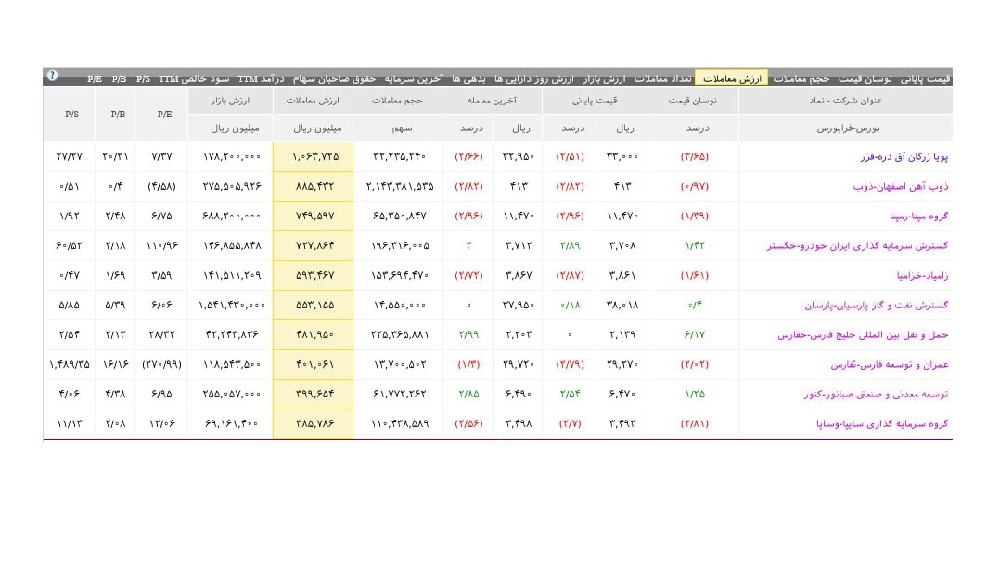
Task: Open توسعه معدنی و صنعتی صبانور-کنور link
Action: pyautogui.click(x=876, y=394)
